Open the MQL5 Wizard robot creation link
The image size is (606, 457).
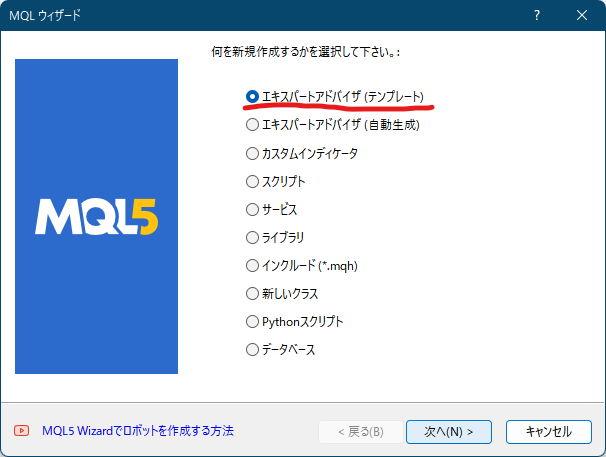click(138, 431)
